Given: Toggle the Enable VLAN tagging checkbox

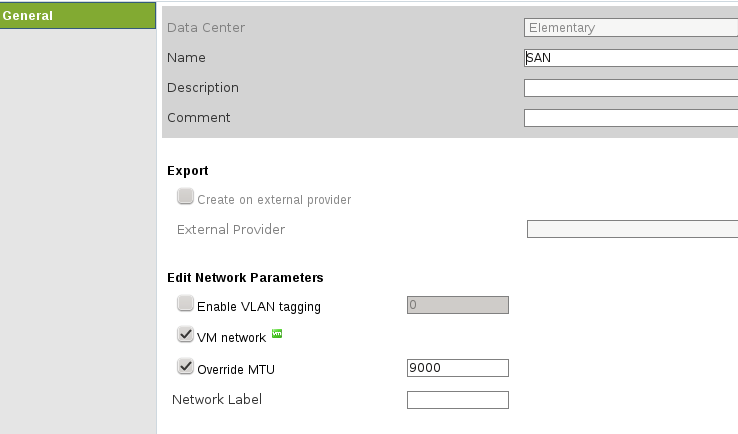Looking at the screenshot, I should [x=185, y=304].
